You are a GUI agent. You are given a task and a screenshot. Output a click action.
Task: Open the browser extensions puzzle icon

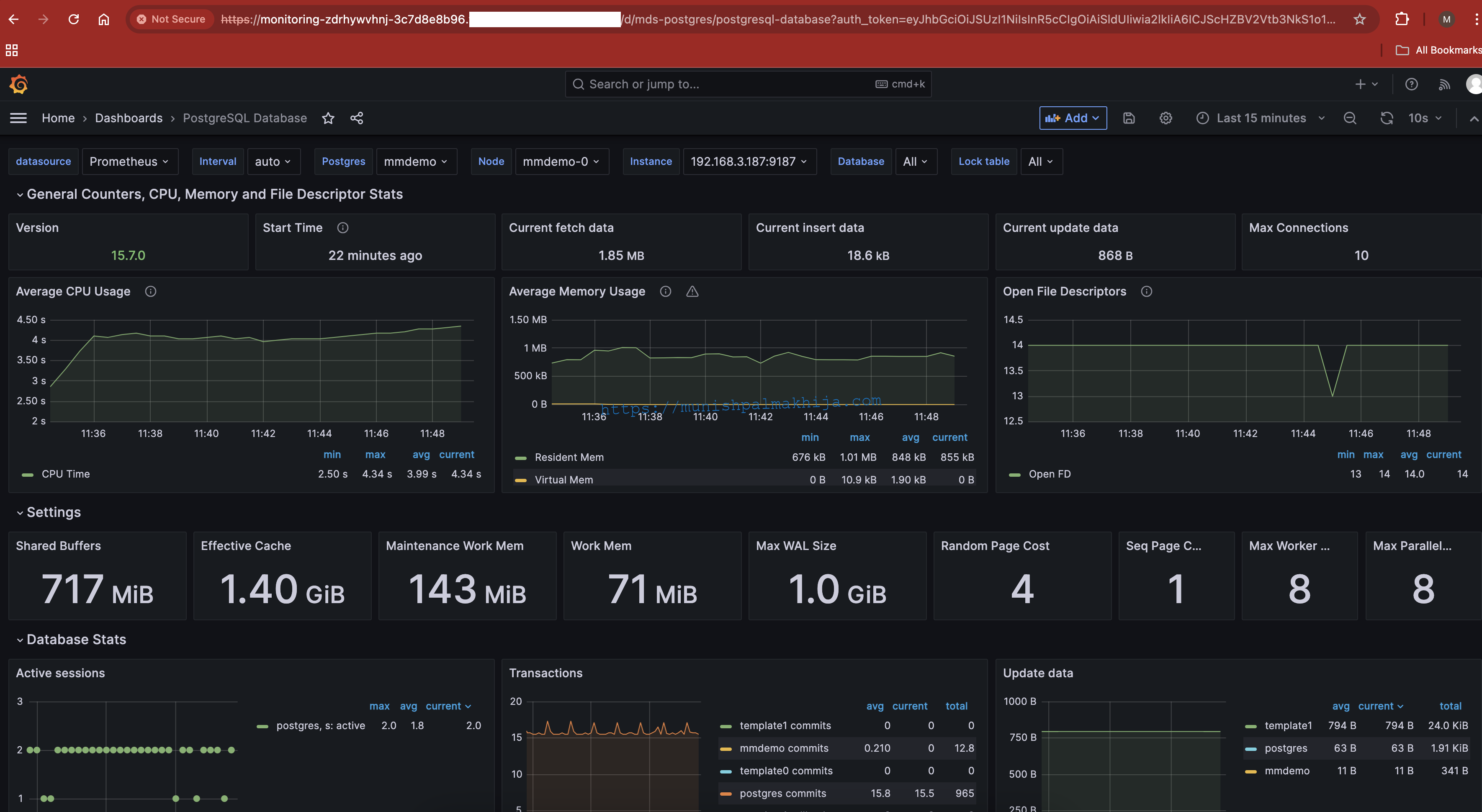pos(1402,19)
